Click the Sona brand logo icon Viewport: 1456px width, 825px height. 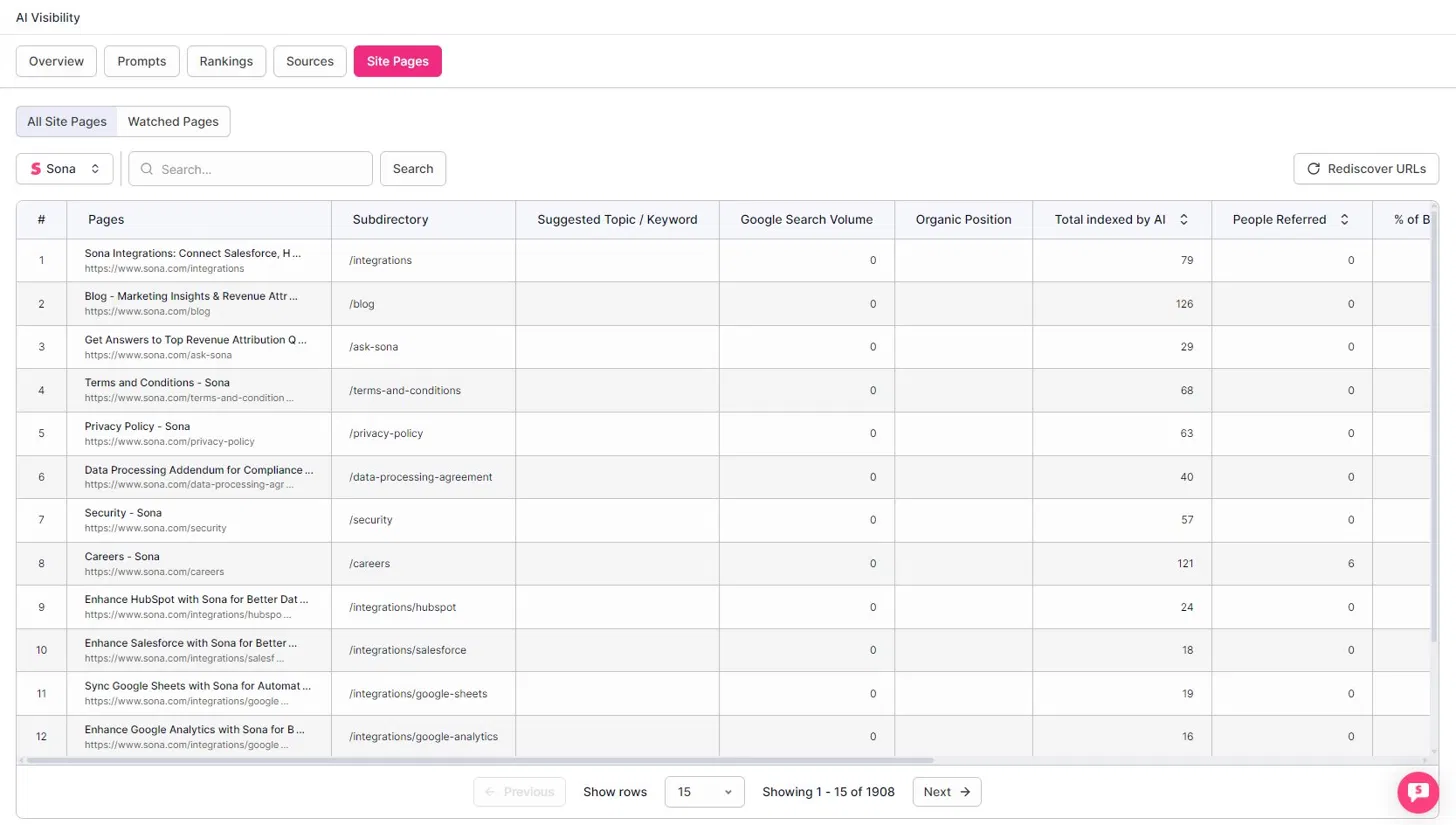pos(36,169)
